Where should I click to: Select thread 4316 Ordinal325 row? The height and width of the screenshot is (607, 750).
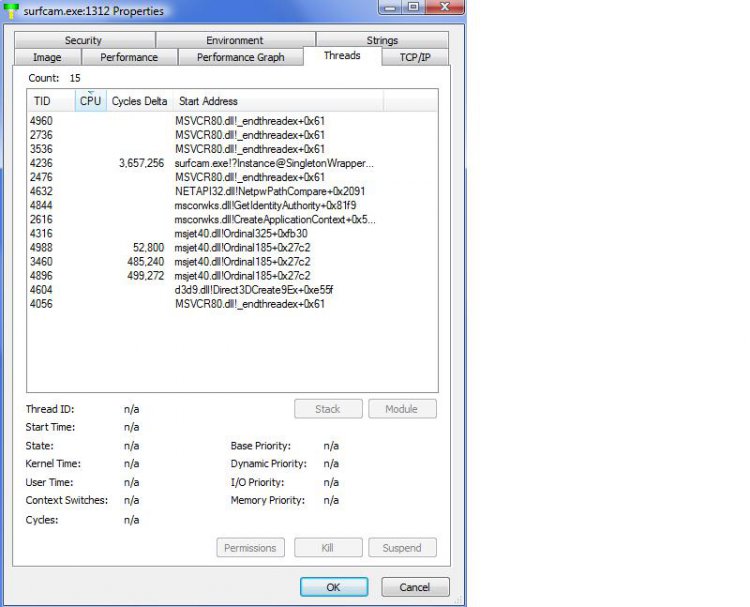pyautogui.click(x=232, y=233)
